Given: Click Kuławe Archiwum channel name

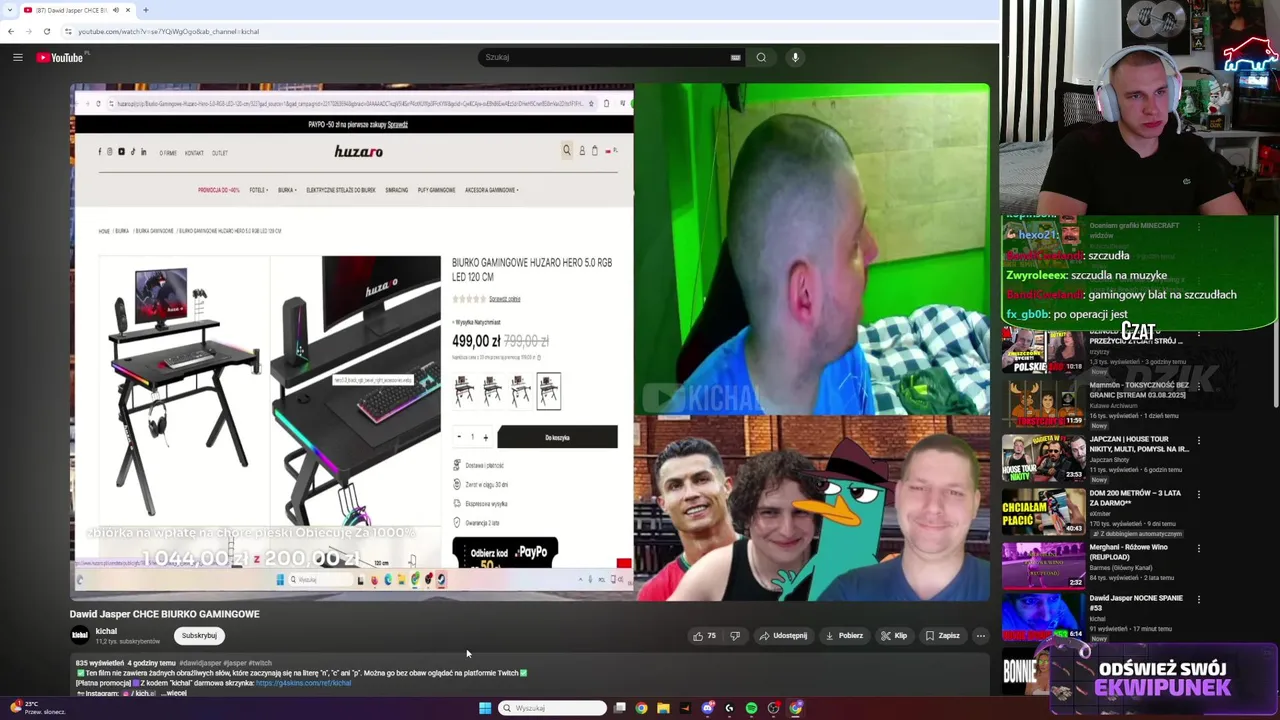Looking at the screenshot, I should coord(1112,406).
